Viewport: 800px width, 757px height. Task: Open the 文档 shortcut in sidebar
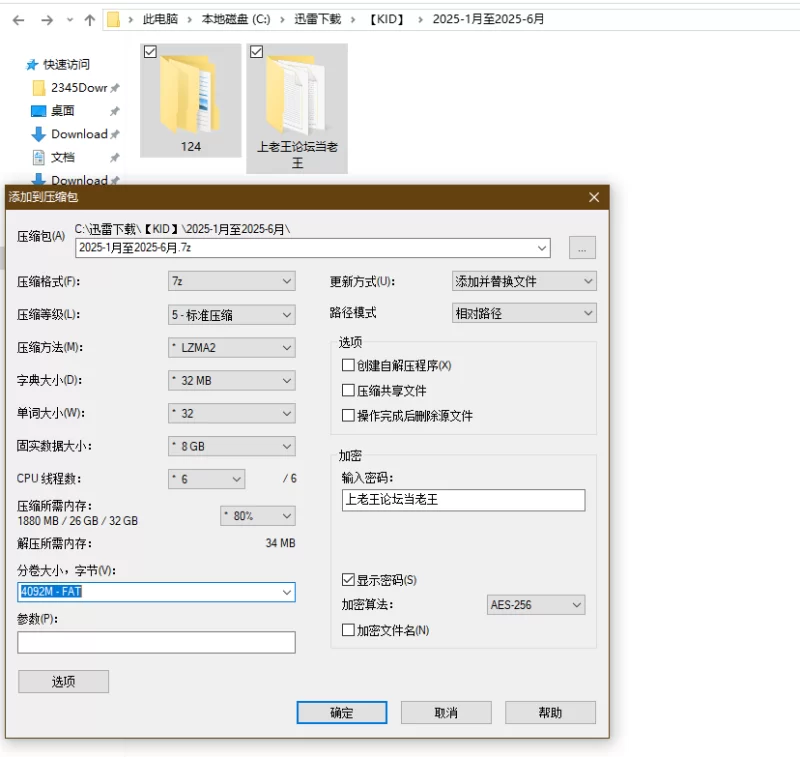pos(62,157)
